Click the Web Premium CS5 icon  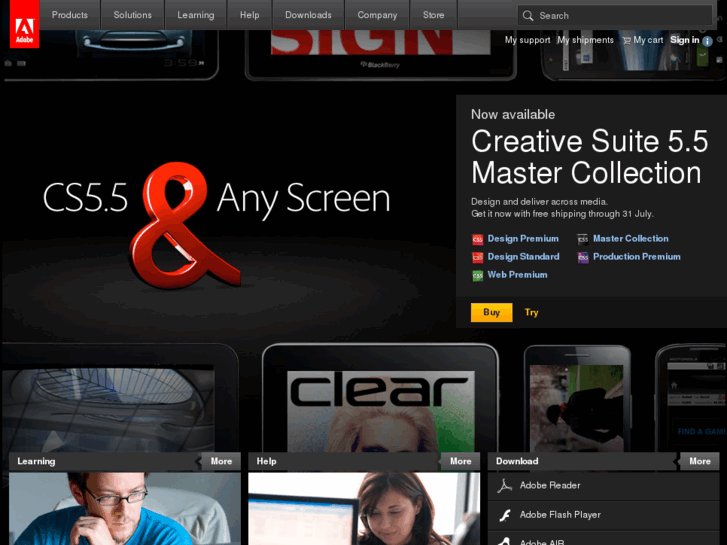point(478,276)
